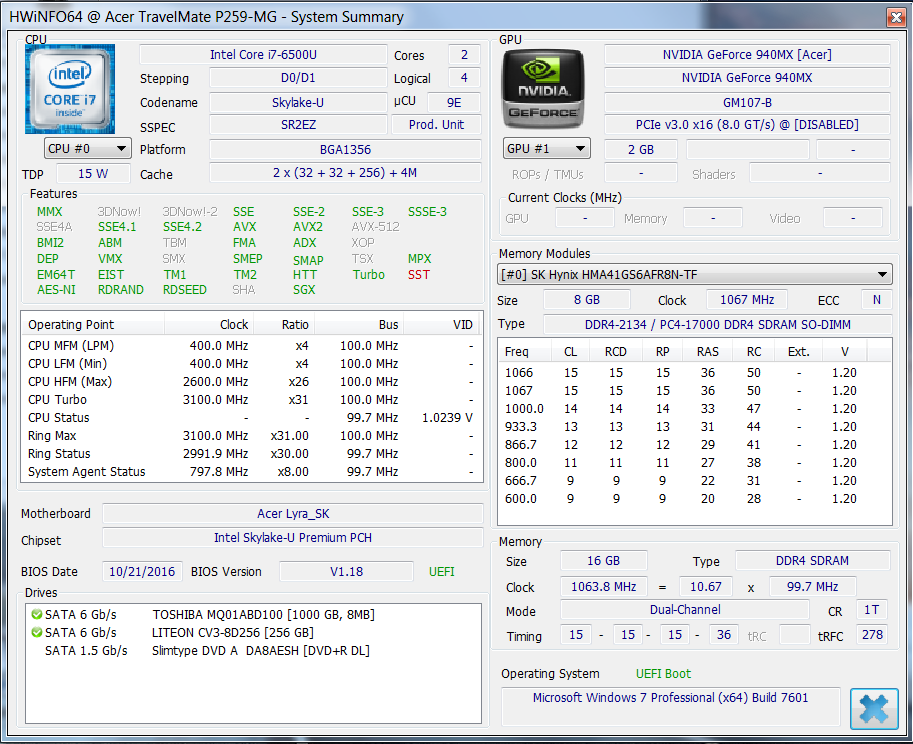
Task: Click the module clock 1067 MHz value
Action: (747, 300)
